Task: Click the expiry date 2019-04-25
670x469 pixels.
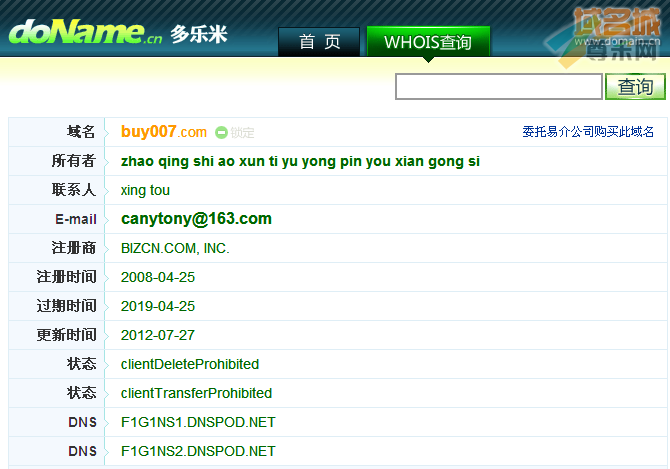Action: pos(158,306)
